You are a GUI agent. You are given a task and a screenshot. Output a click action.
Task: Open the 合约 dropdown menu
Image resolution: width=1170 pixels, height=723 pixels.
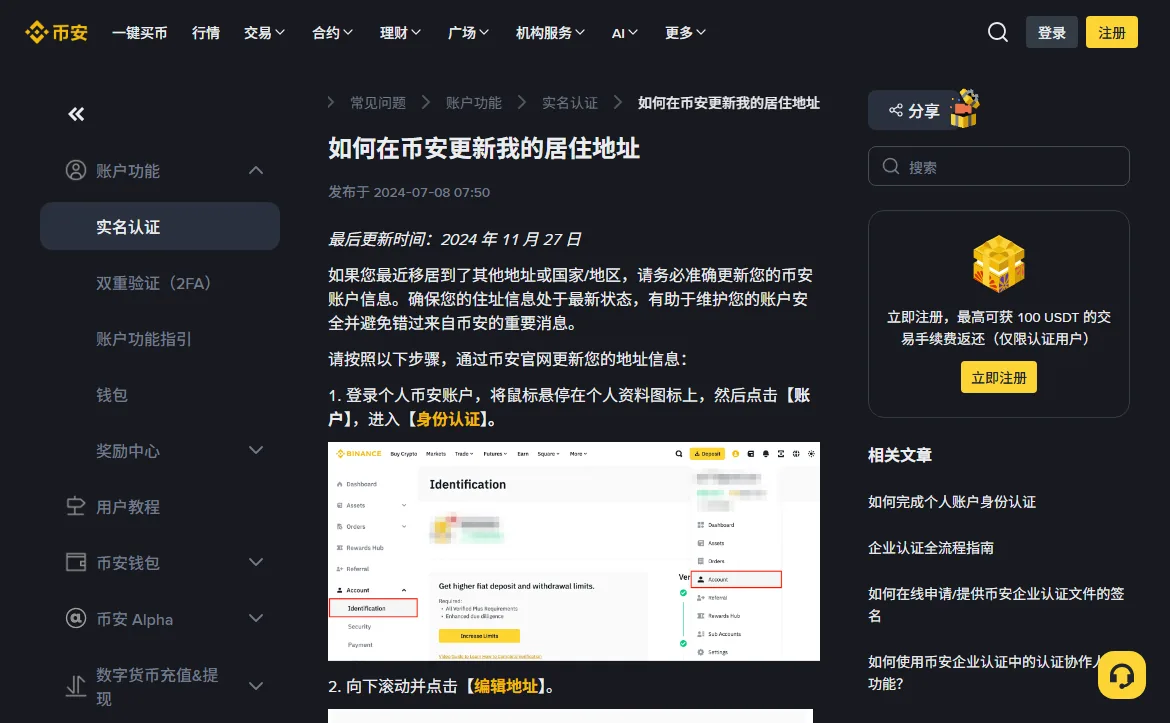click(x=332, y=33)
